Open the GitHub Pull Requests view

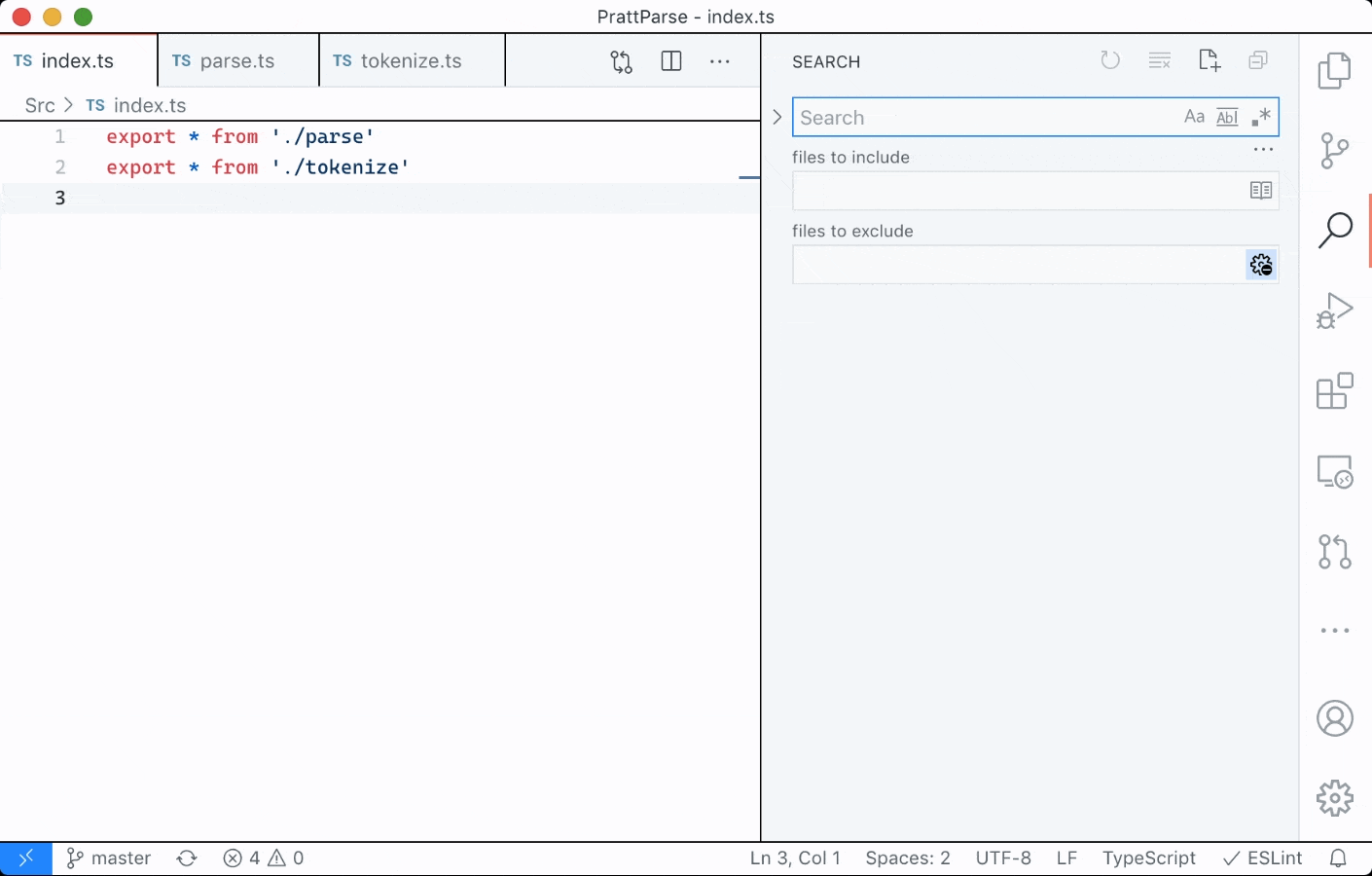[x=1334, y=552]
